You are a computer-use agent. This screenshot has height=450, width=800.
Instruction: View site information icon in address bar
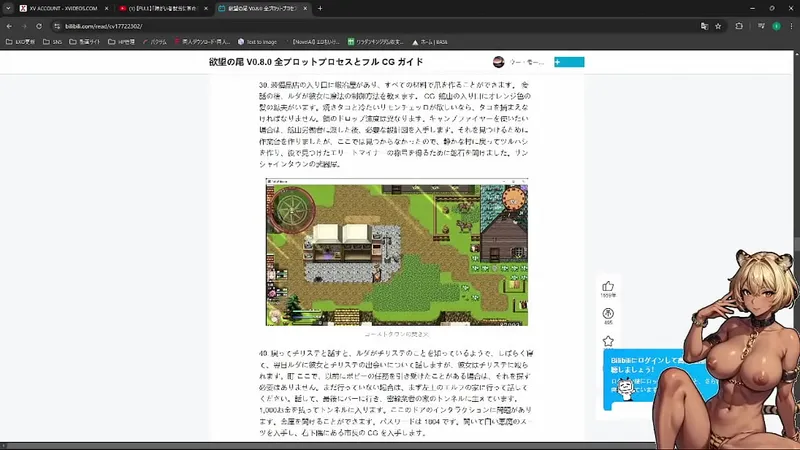57,26
